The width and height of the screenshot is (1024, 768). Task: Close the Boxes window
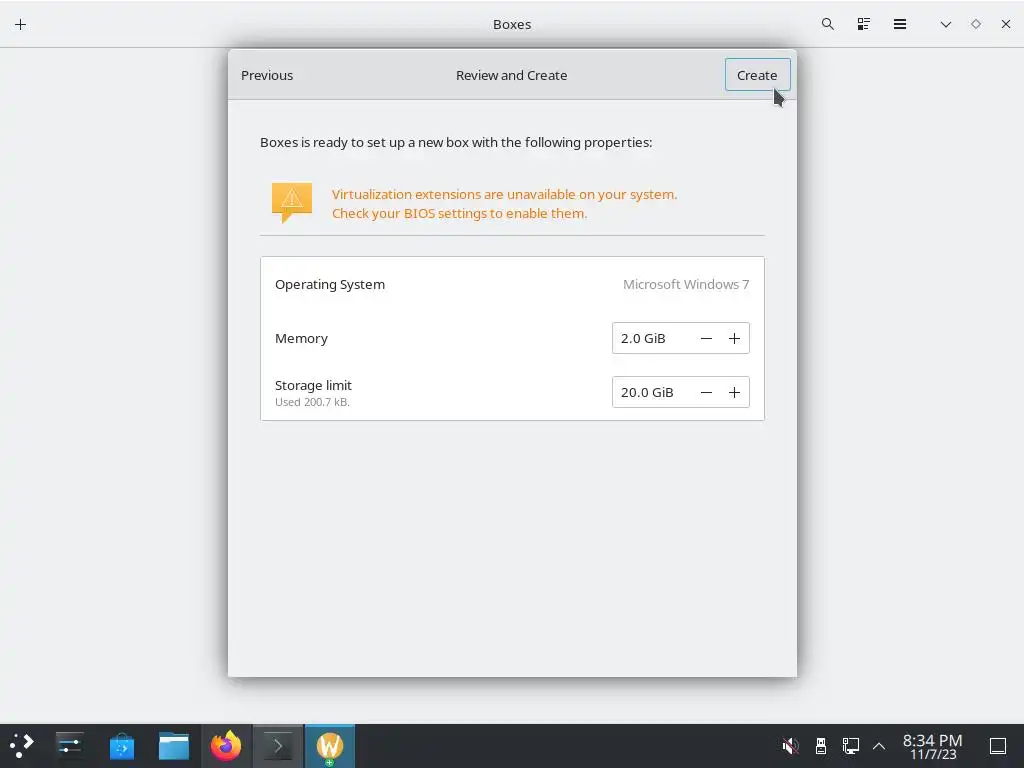tap(1006, 24)
